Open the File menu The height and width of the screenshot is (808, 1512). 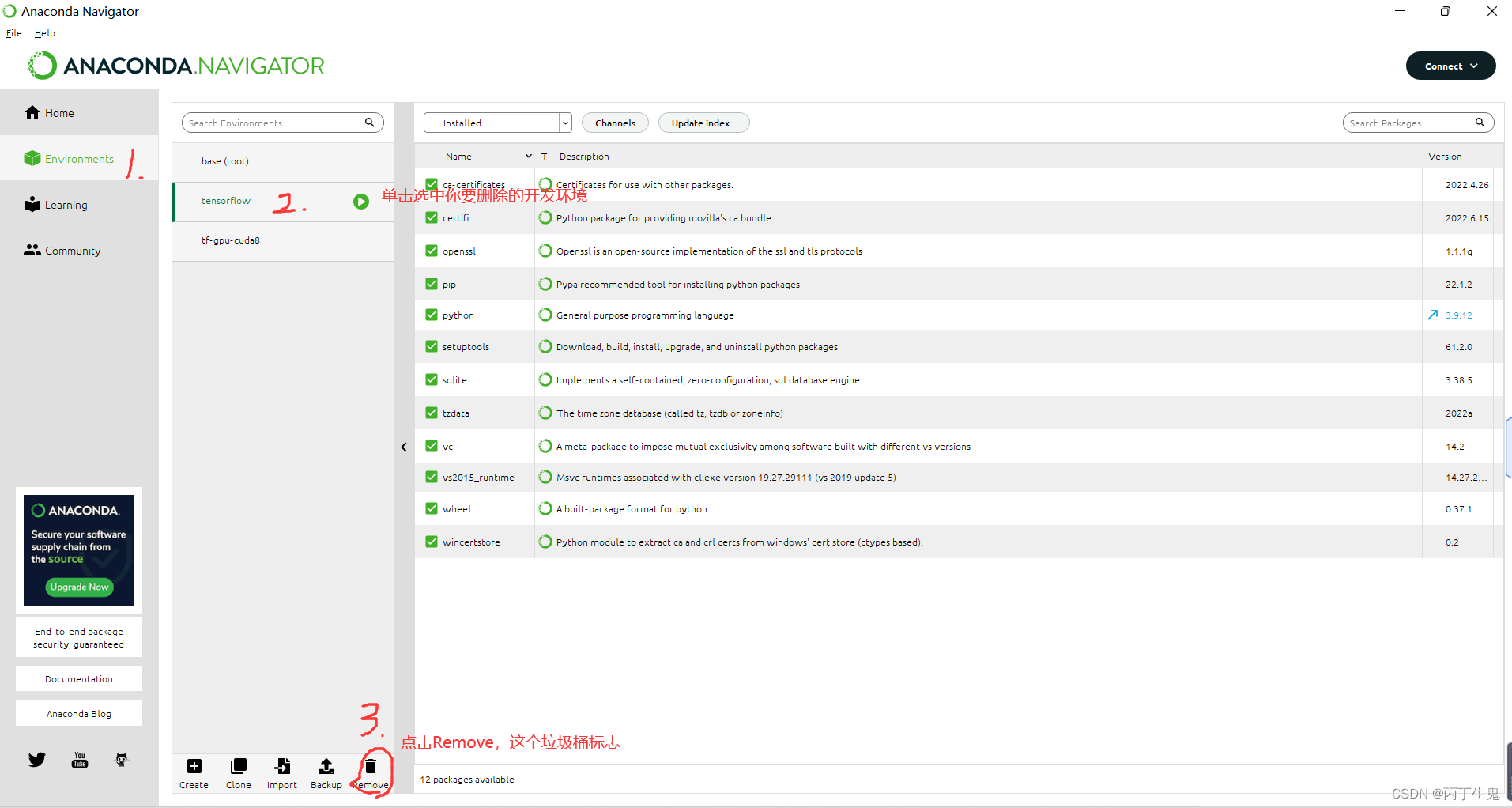click(x=14, y=33)
